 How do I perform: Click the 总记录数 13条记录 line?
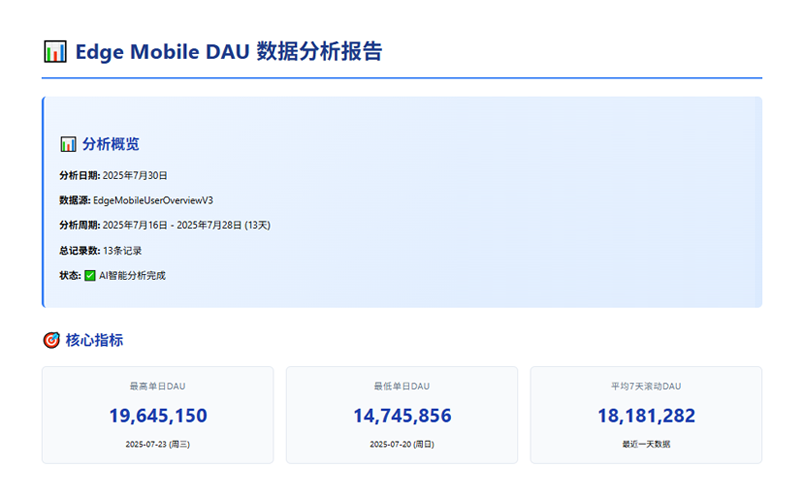tap(101, 251)
